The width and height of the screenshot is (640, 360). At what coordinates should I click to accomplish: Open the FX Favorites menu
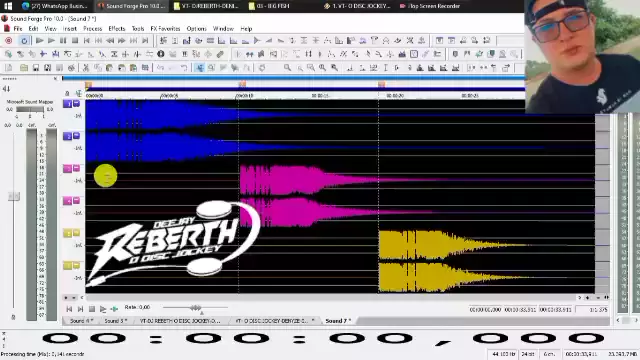pos(165,29)
